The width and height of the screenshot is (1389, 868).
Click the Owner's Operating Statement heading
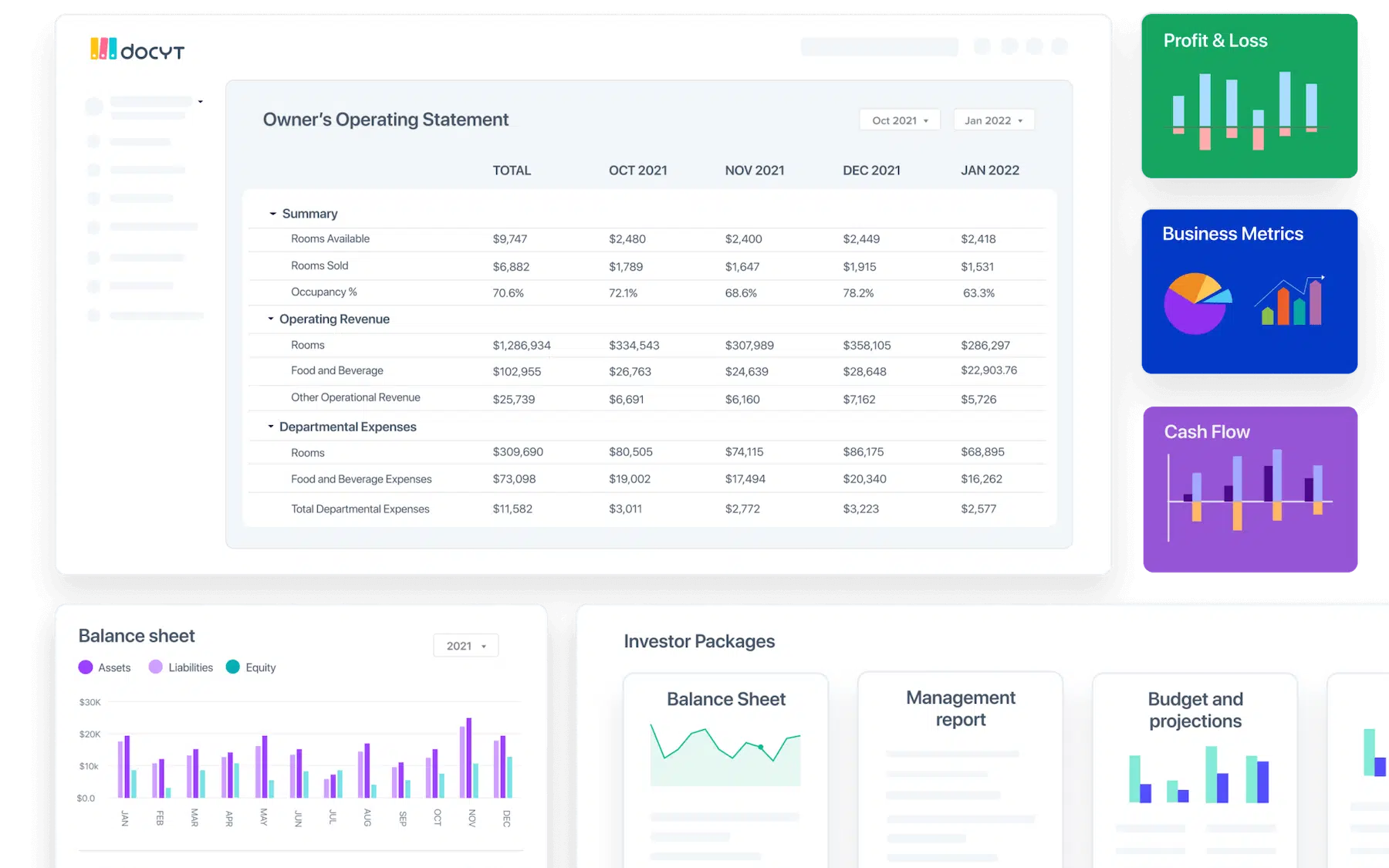point(386,120)
